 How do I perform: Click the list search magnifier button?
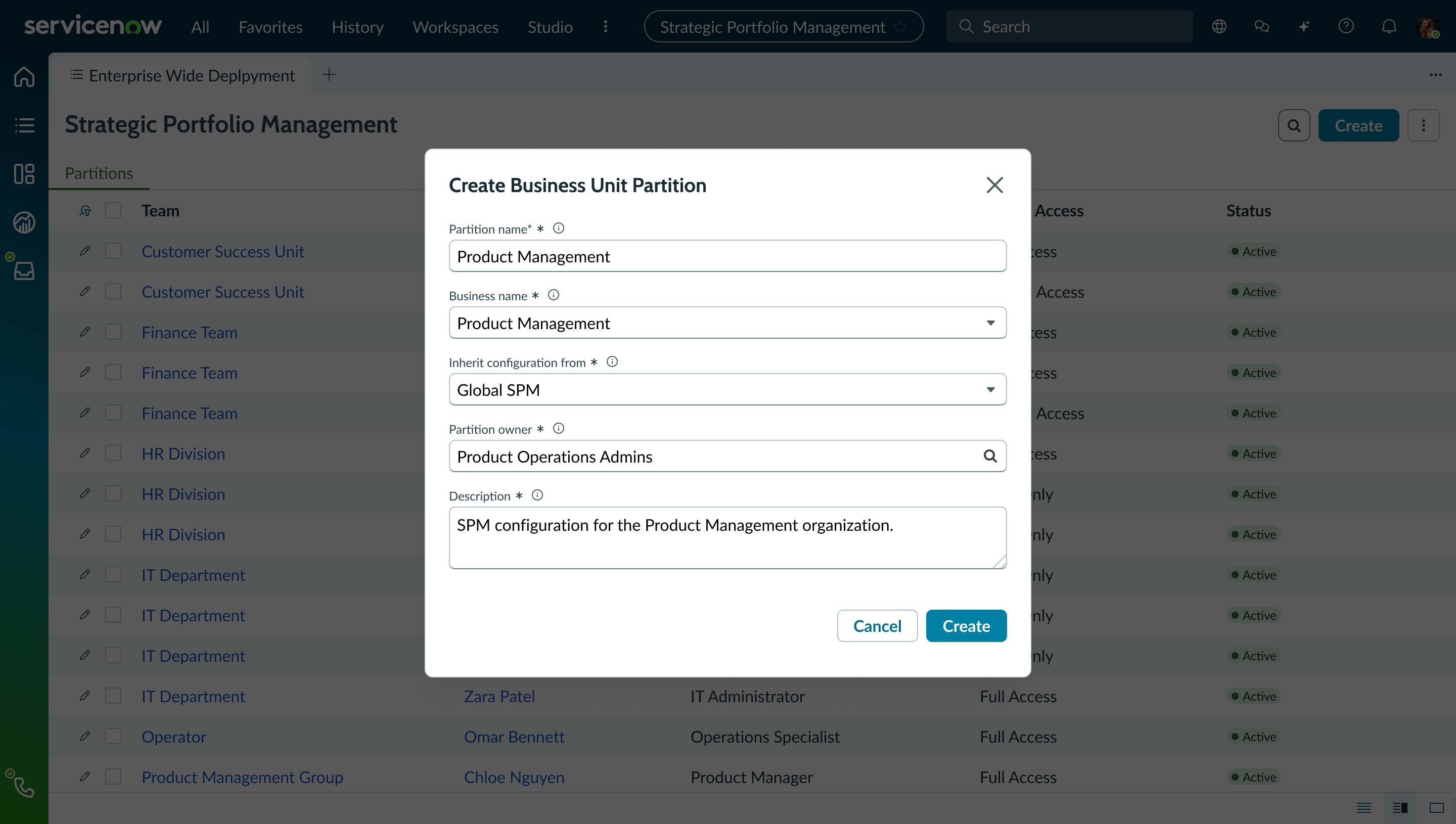coord(1294,125)
